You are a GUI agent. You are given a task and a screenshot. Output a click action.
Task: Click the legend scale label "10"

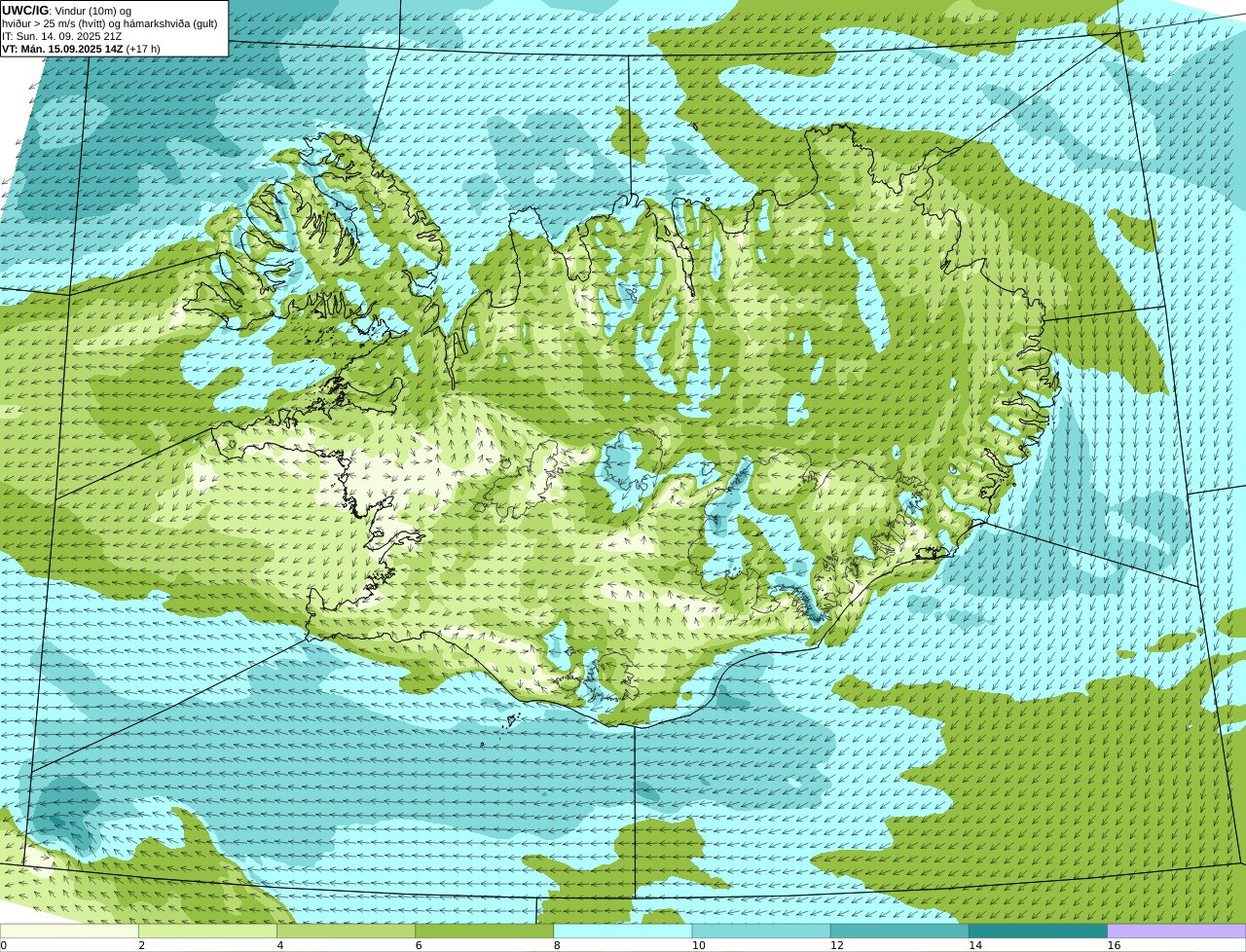point(698,945)
